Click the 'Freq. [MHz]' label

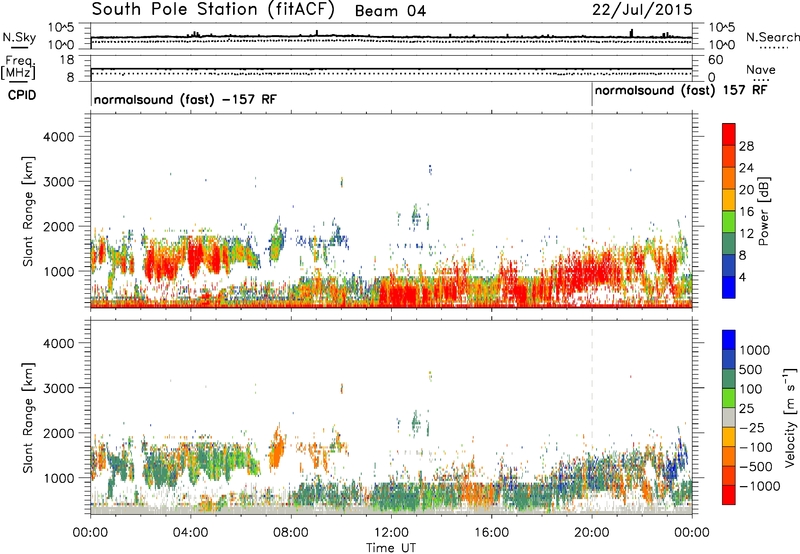[19, 67]
